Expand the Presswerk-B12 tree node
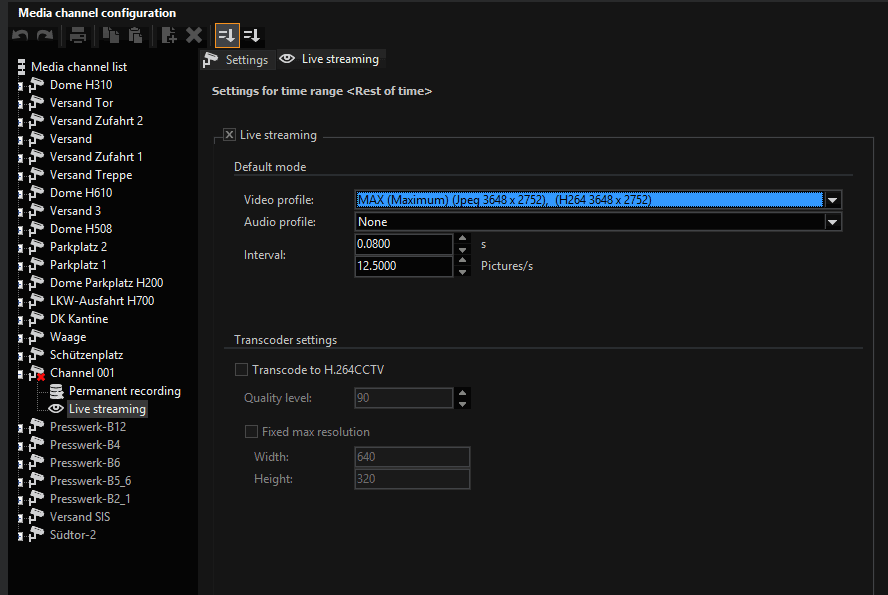Image resolution: width=888 pixels, height=595 pixels. click(20, 428)
